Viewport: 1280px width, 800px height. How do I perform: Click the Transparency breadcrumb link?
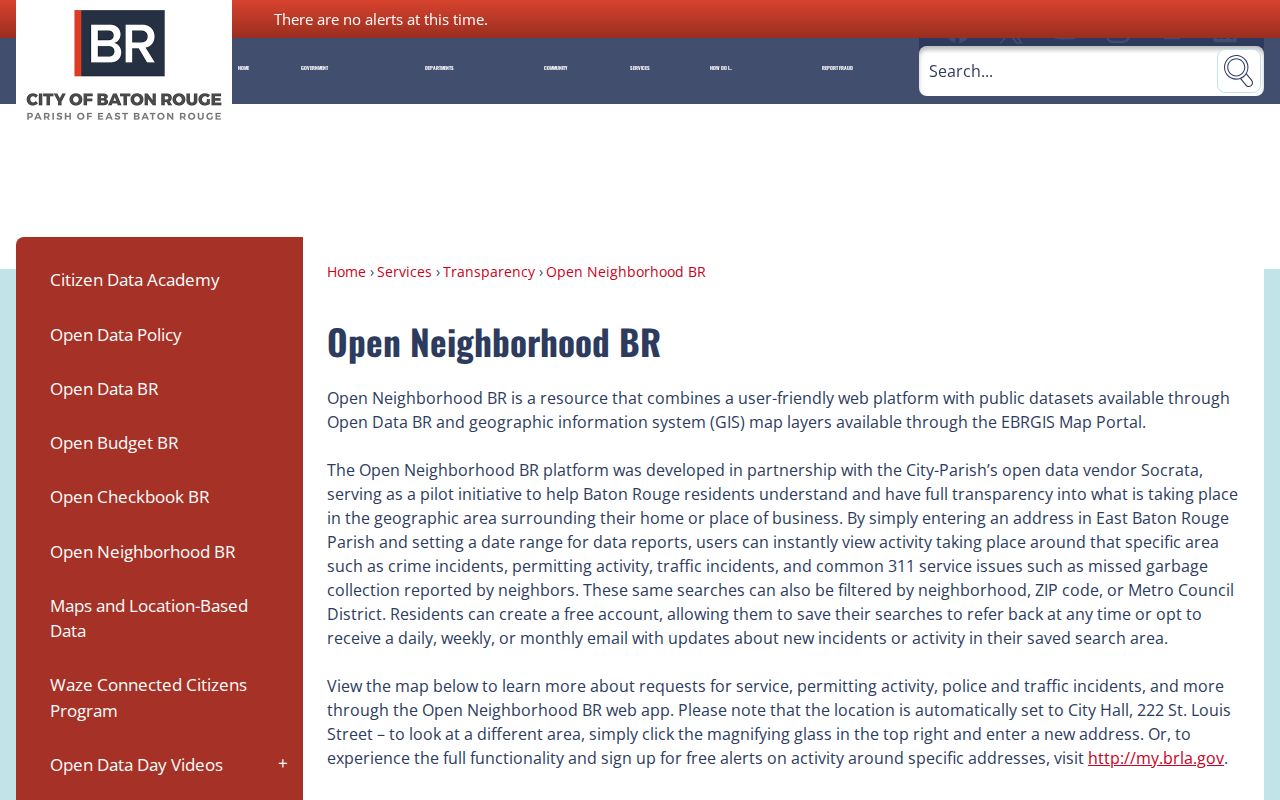coord(489,272)
